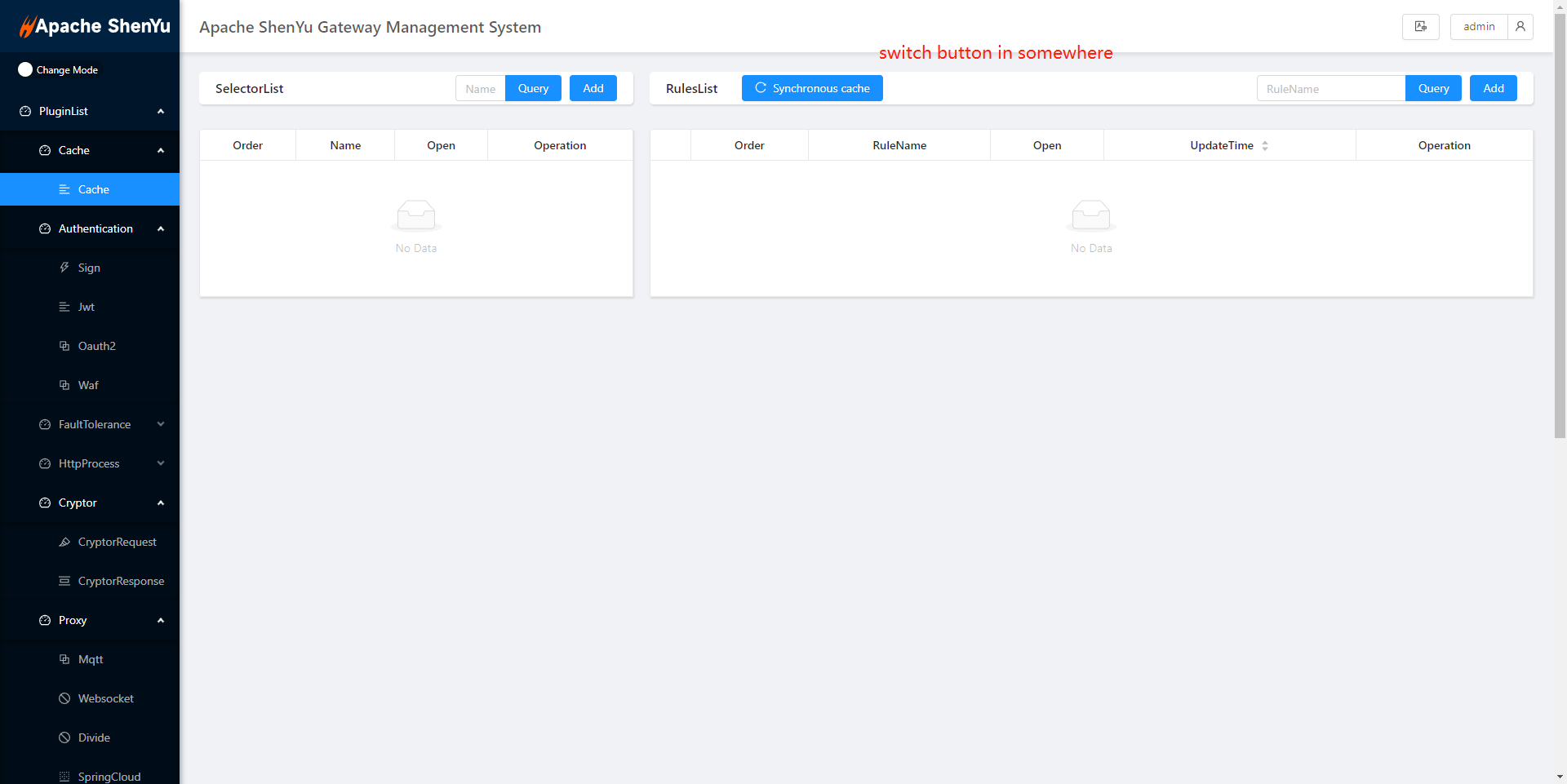Click the Proxy group icon

click(45, 620)
